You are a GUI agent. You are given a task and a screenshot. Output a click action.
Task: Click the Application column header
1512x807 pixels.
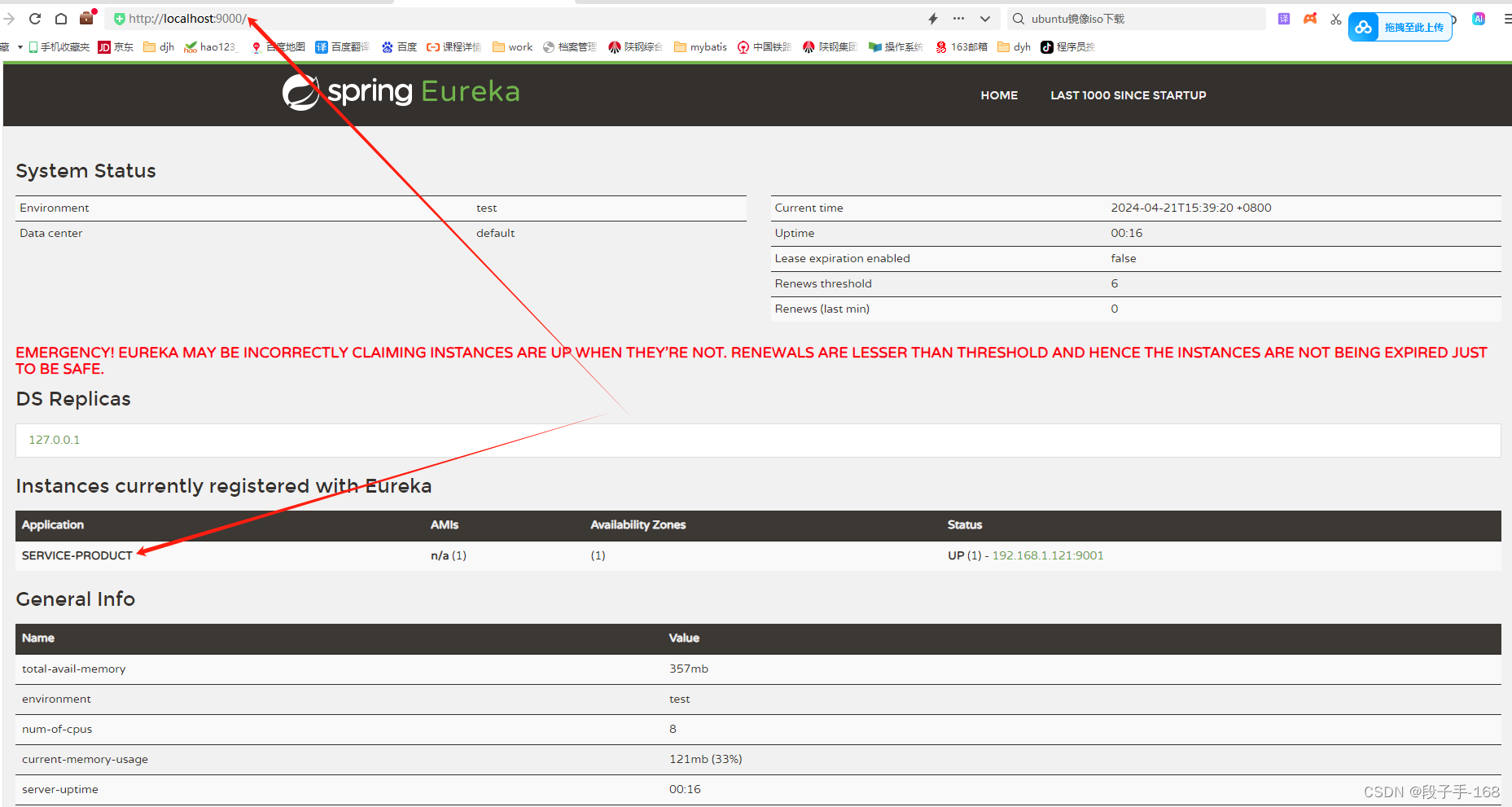[x=53, y=525]
